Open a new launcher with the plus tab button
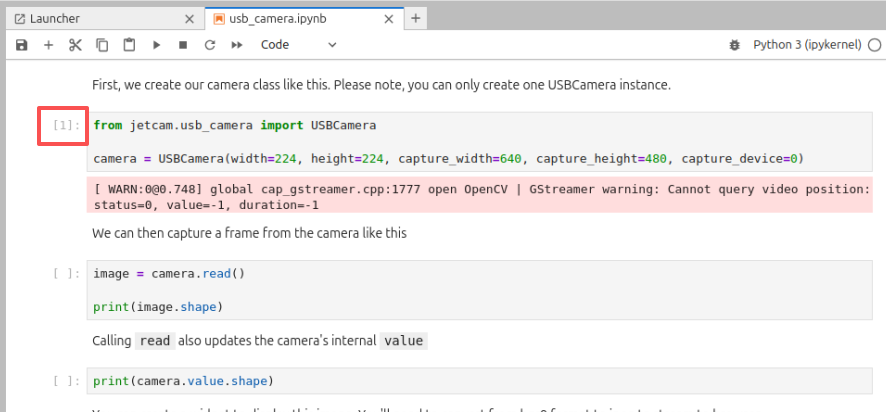Image resolution: width=886 pixels, height=412 pixels. click(x=416, y=18)
